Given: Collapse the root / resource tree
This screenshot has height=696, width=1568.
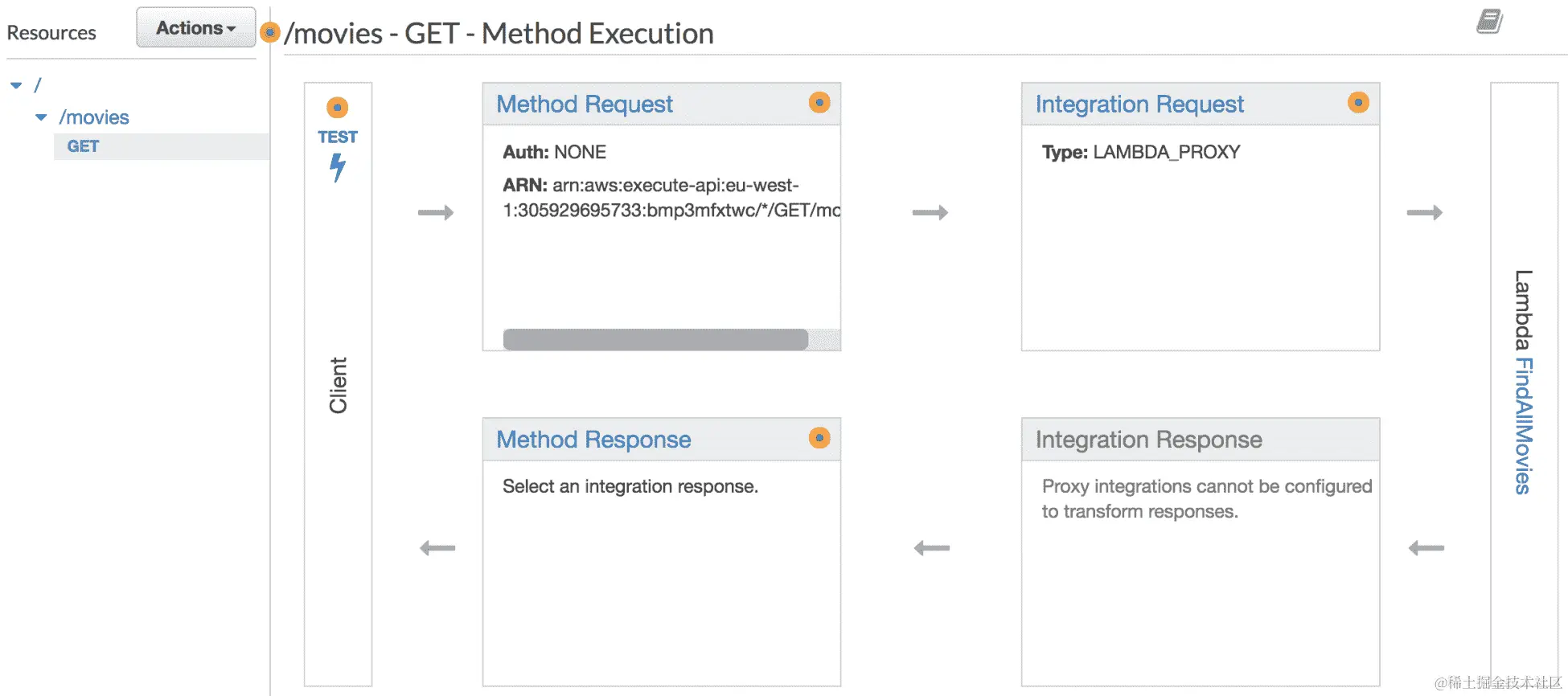Looking at the screenshot, I should pos(16,85).
